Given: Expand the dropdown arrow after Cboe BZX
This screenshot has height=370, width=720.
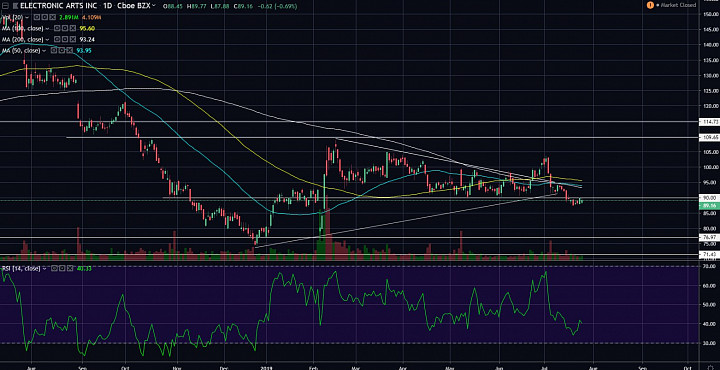Looking at the screenshot, I should (153, 6).
